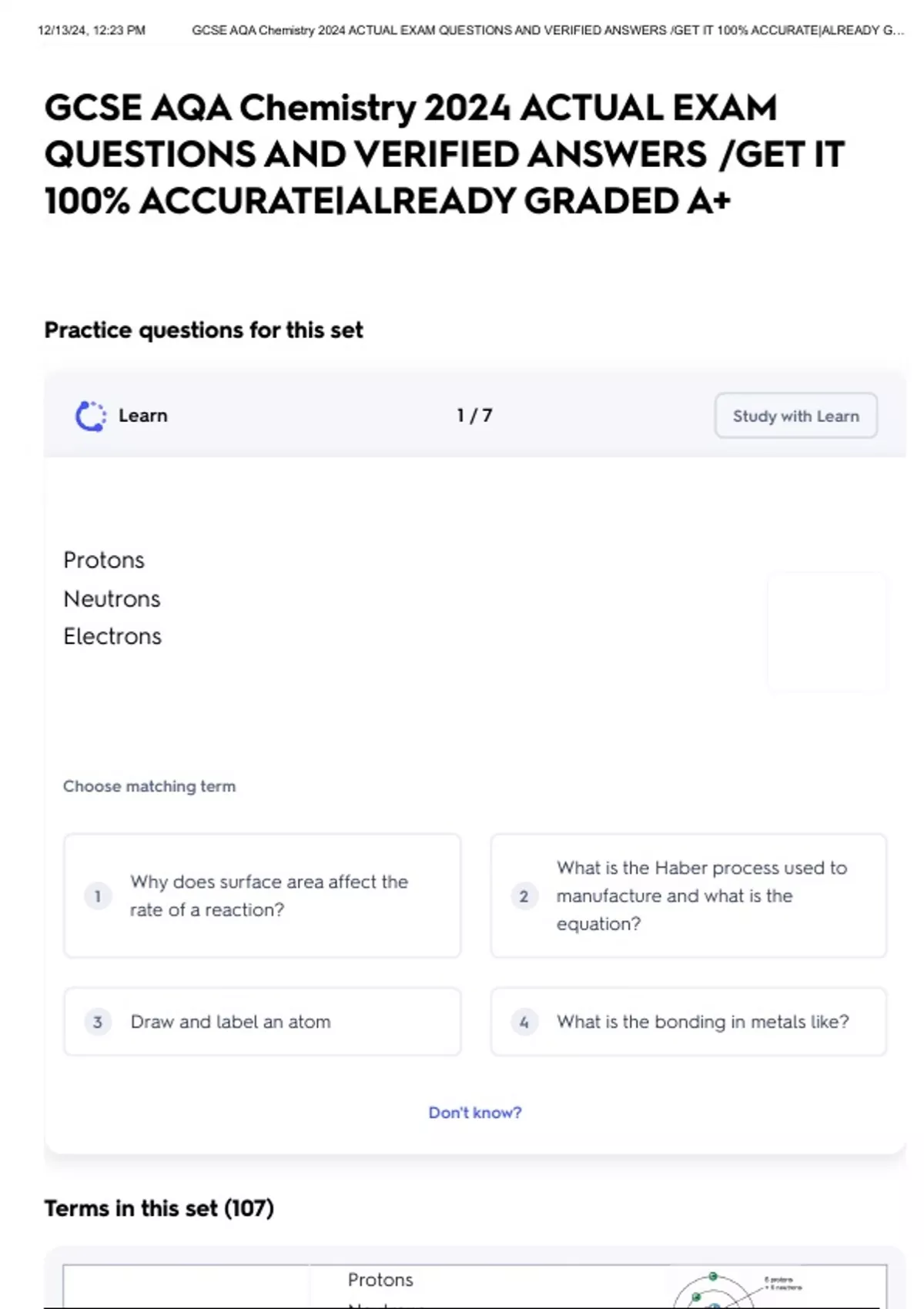Click the "Don't know?" link
This screenshot has width=924, height=1309.
pos(475,1113)
